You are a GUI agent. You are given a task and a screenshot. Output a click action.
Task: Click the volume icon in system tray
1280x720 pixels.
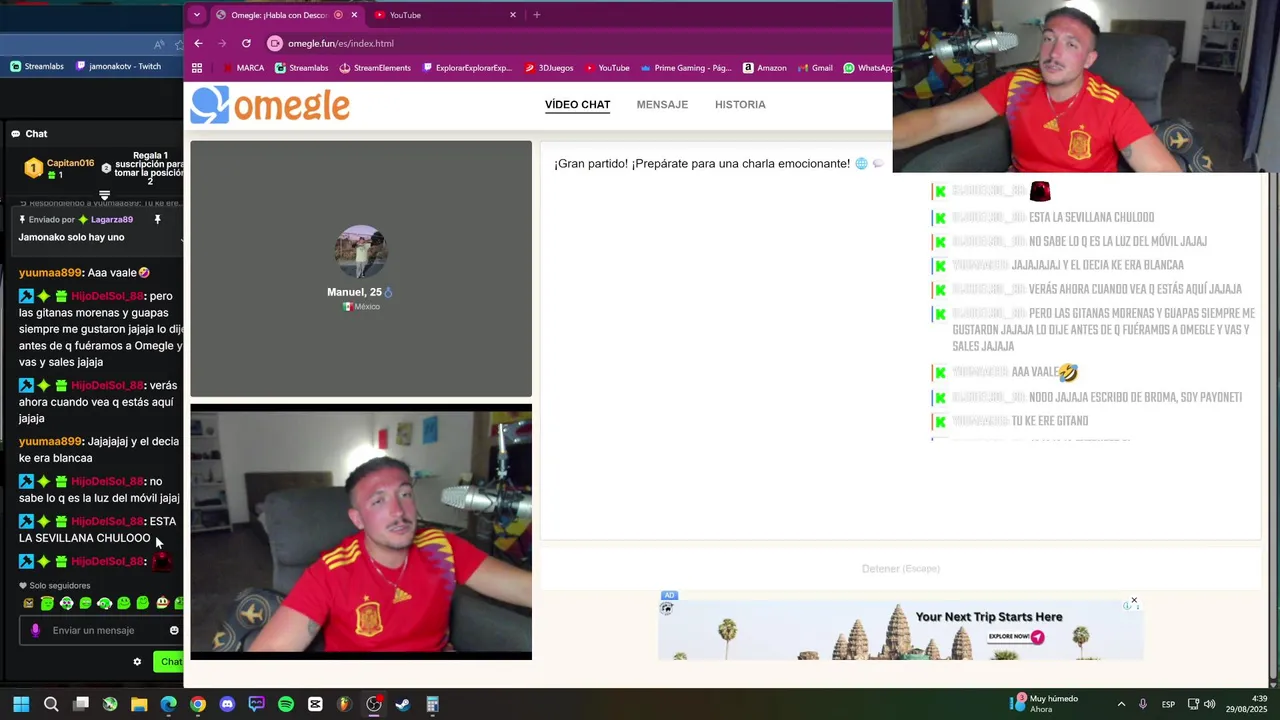[x=1209, y=704]
